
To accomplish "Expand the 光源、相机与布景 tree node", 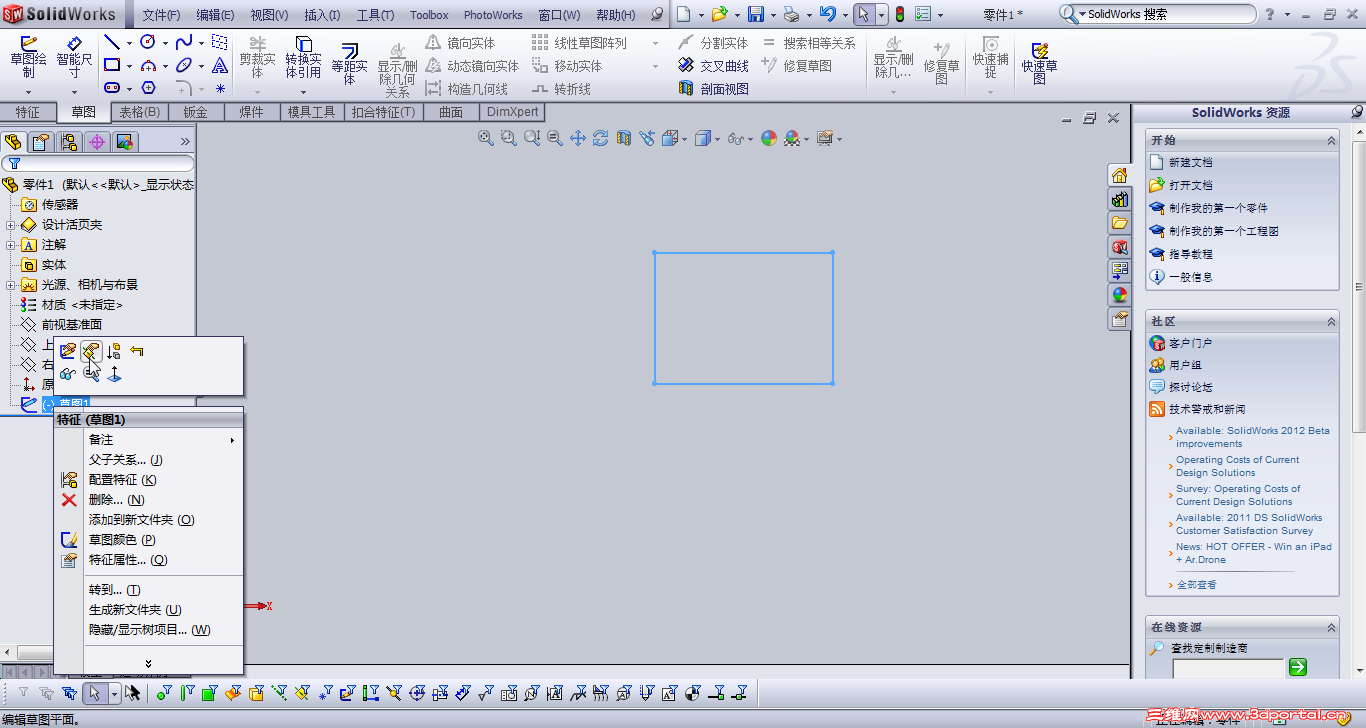I will tap(10, 285).
